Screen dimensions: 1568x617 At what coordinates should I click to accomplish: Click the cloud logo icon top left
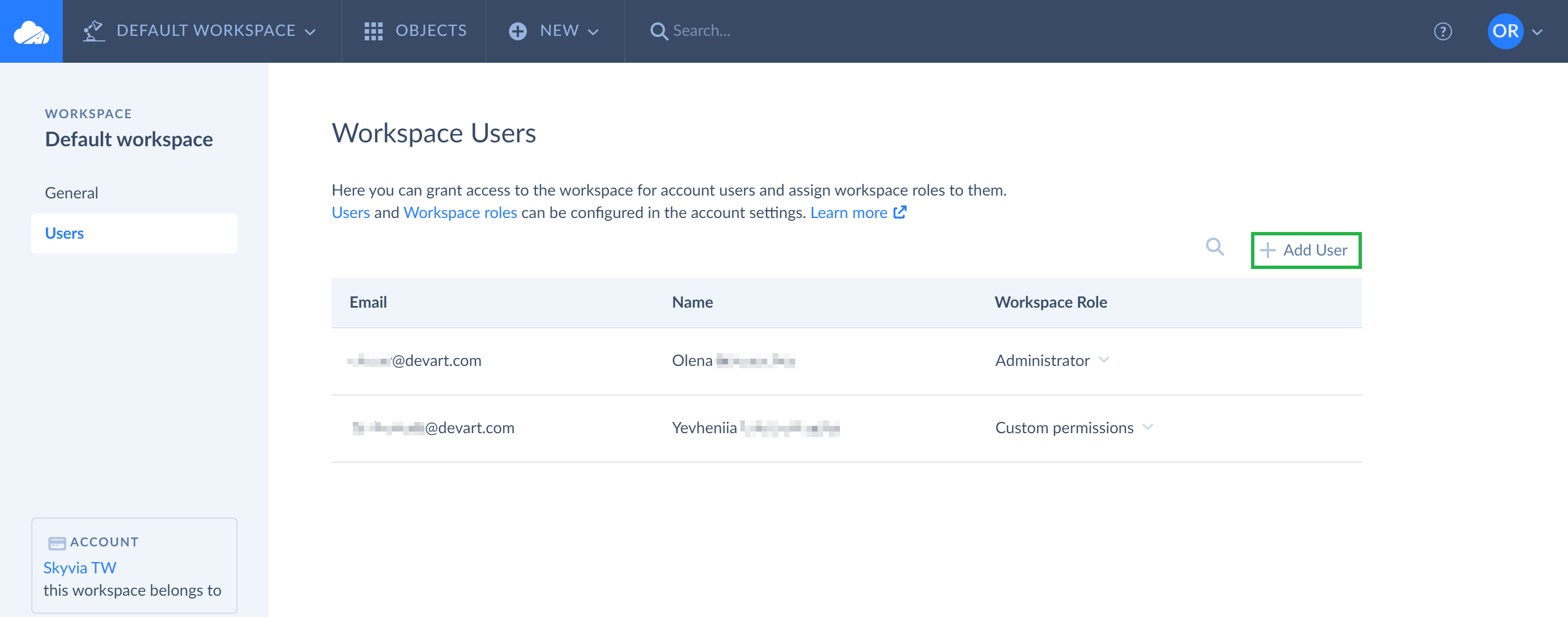[x=31, y=30]
